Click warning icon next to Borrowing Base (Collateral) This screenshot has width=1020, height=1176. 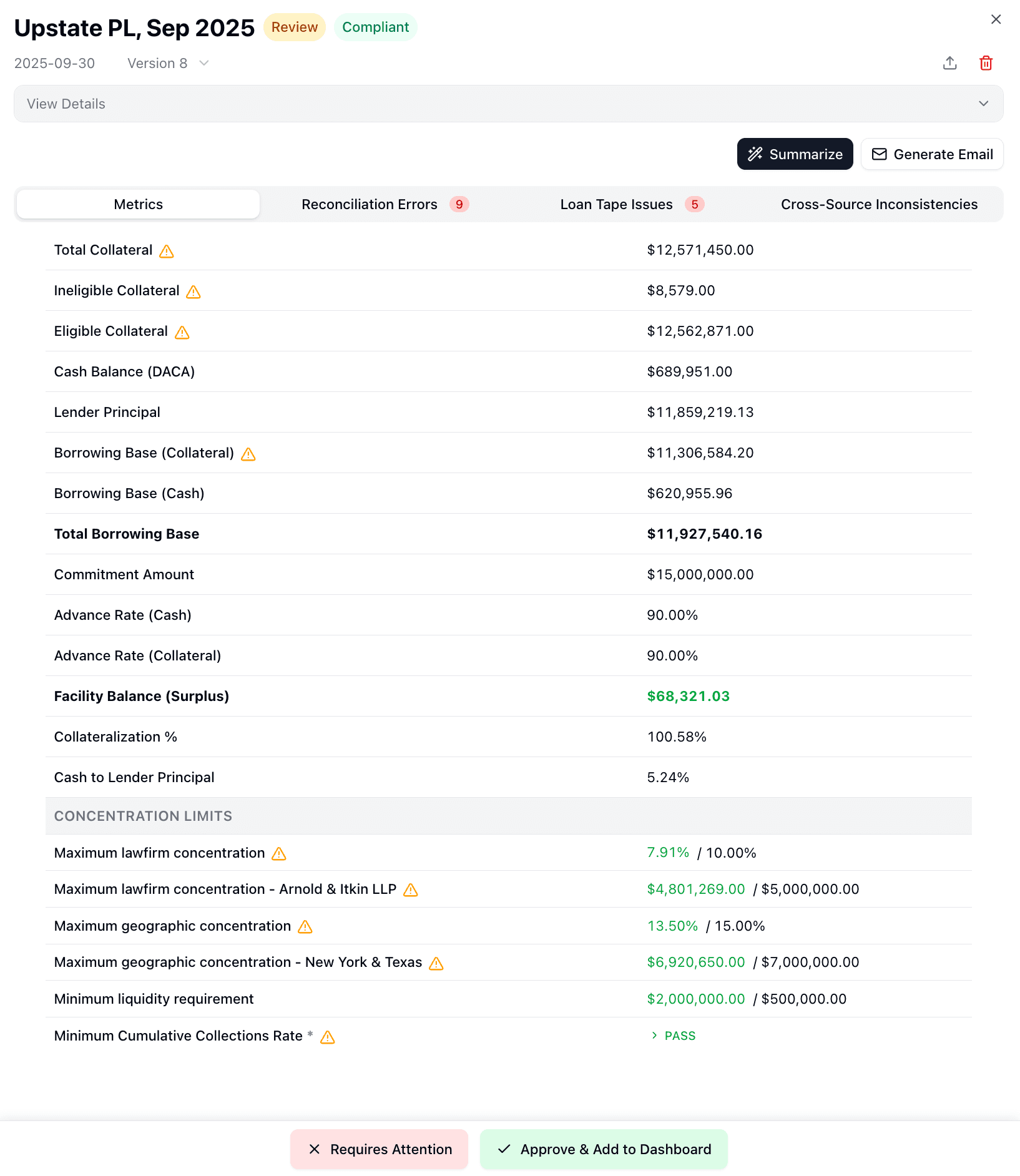tap(248, 454)
